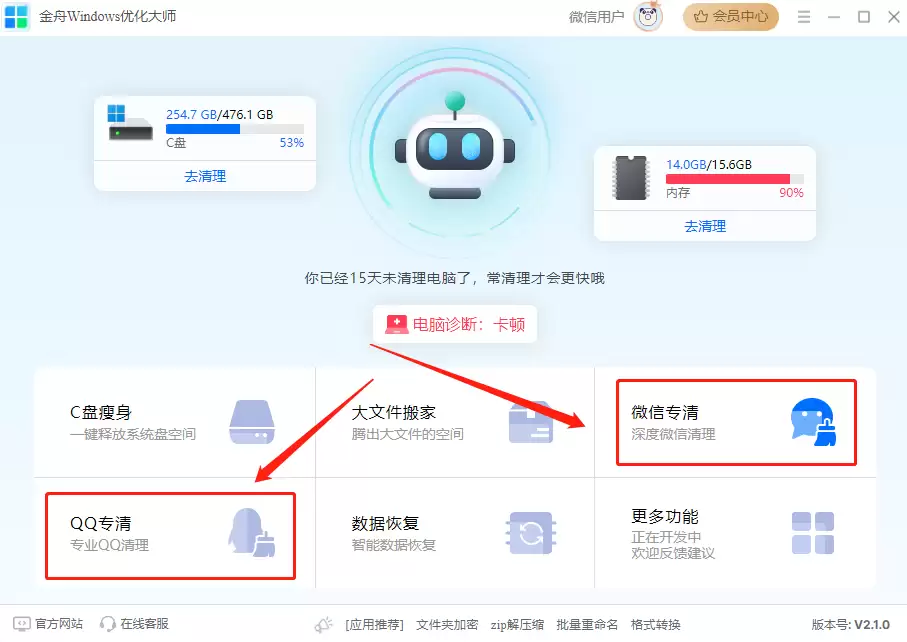Click the WeChat cleaning chat bubble icon

(x=813, y=422)
